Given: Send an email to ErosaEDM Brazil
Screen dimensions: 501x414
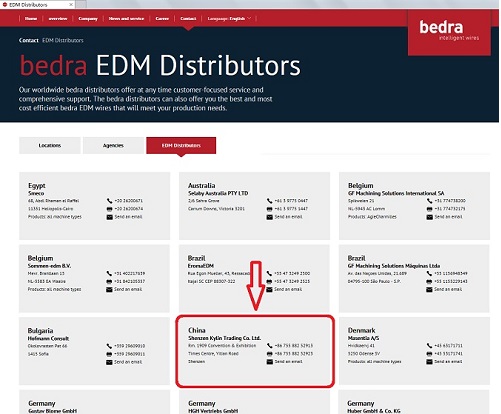Looking at the screenshot, I should (x=288, y=289).
